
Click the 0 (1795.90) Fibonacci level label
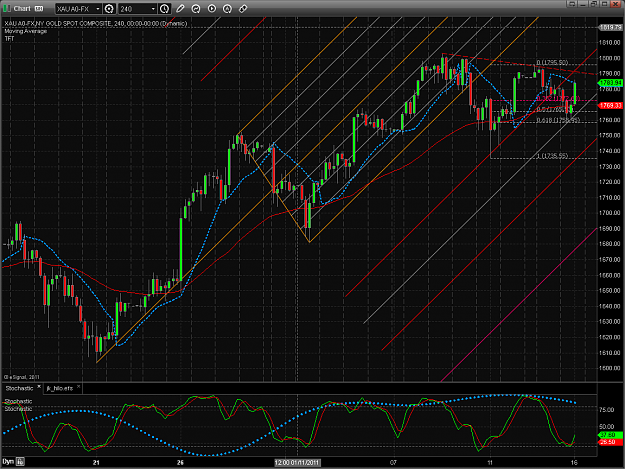[552, 63]
